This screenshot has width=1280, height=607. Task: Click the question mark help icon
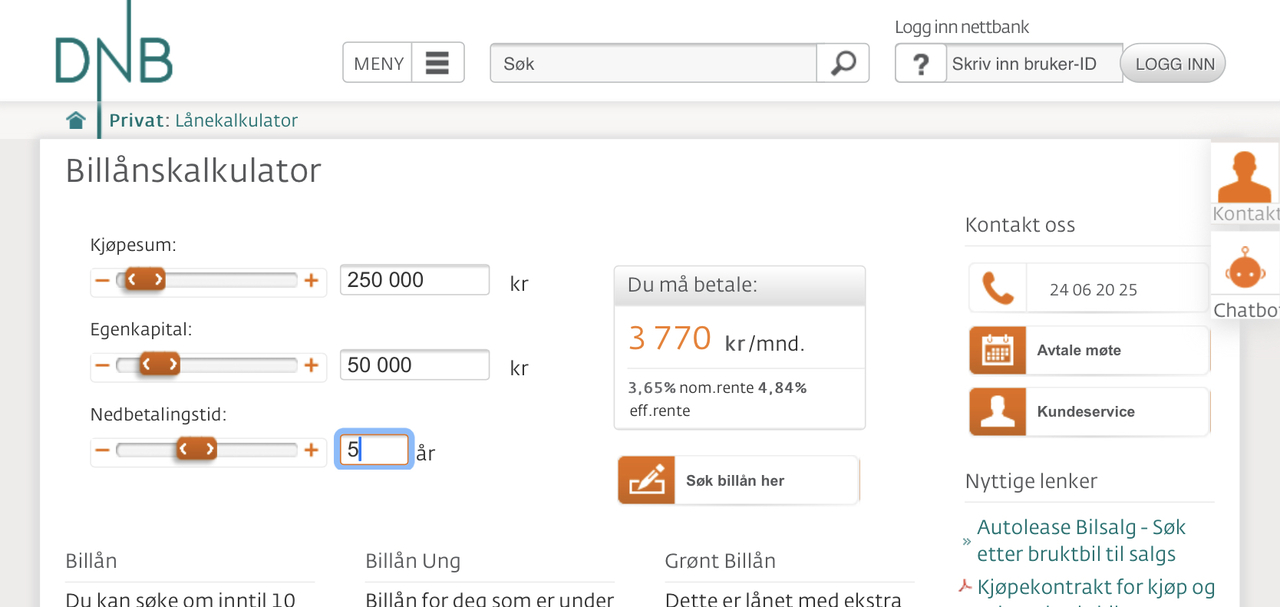coord(920,64)
